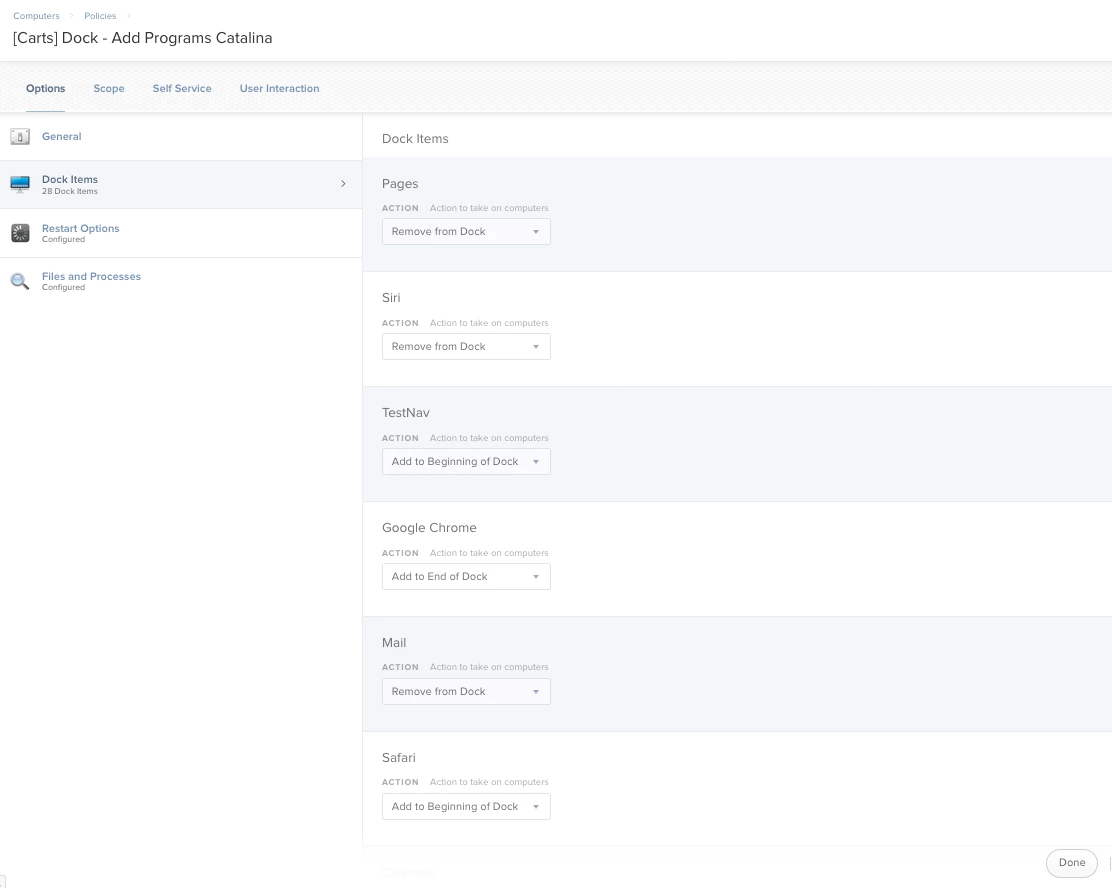Click the policy title Add Programs Catalina

[x=143, y=38]
